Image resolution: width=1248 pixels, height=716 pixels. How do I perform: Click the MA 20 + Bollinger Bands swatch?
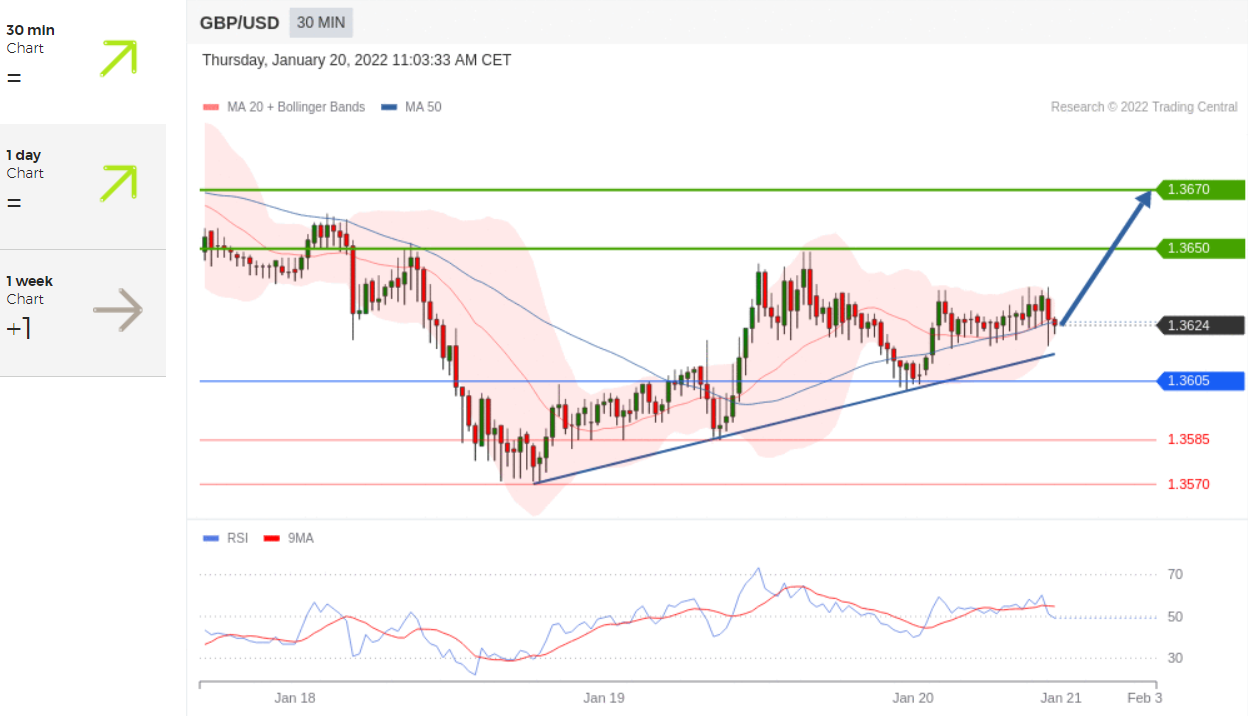point(210,107)
